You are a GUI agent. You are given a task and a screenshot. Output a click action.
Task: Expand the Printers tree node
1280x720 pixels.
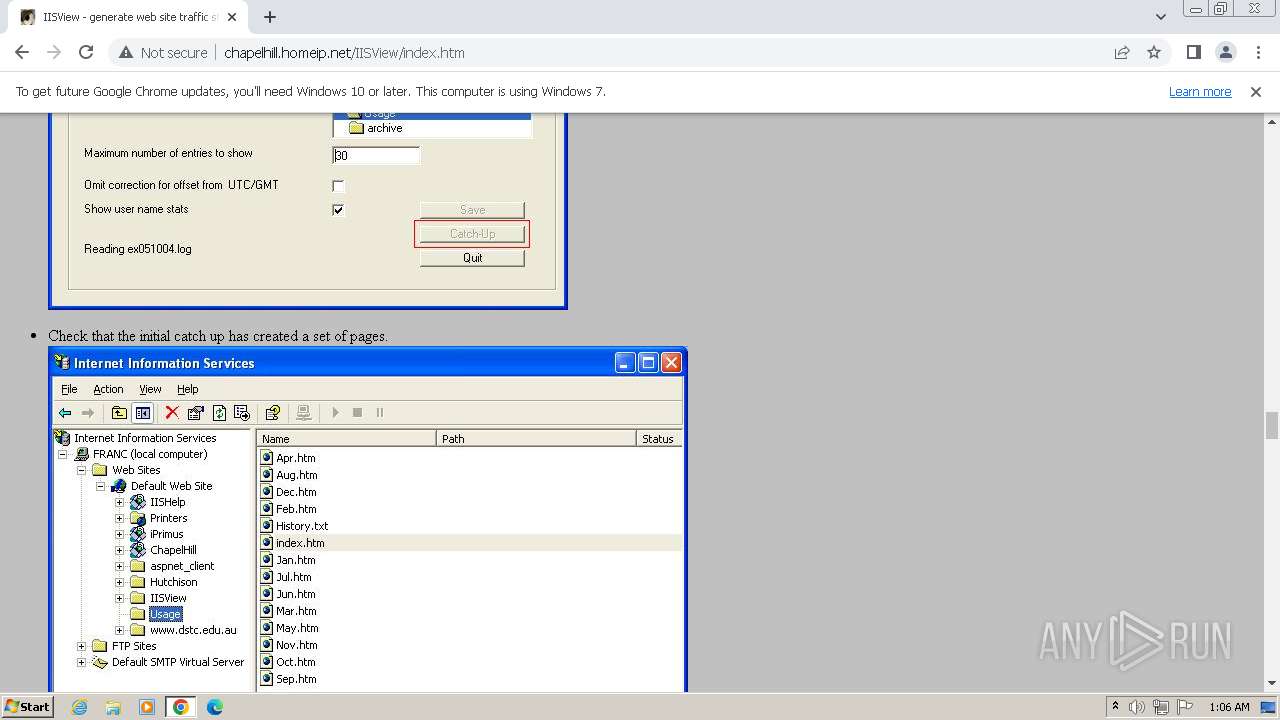click(120, 518)
